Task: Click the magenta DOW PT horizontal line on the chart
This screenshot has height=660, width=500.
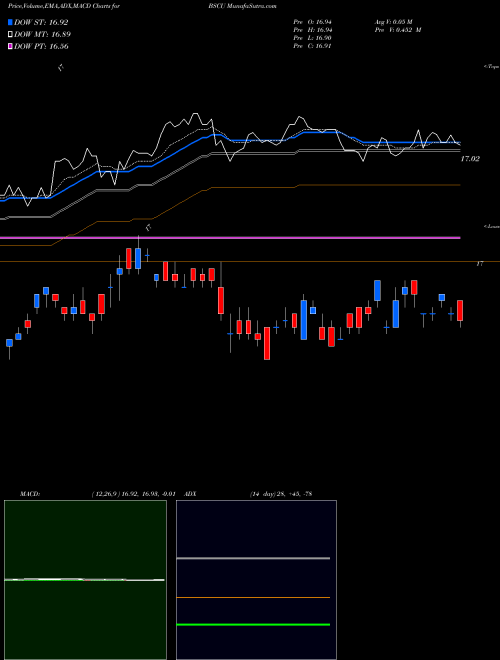Action: pos(230,238)
